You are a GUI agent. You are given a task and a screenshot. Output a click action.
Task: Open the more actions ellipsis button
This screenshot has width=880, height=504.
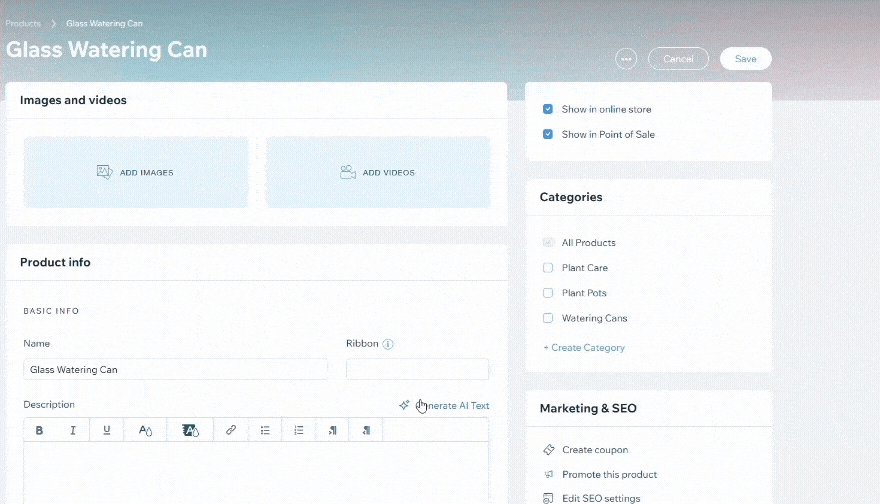click(x=627, y=59)
